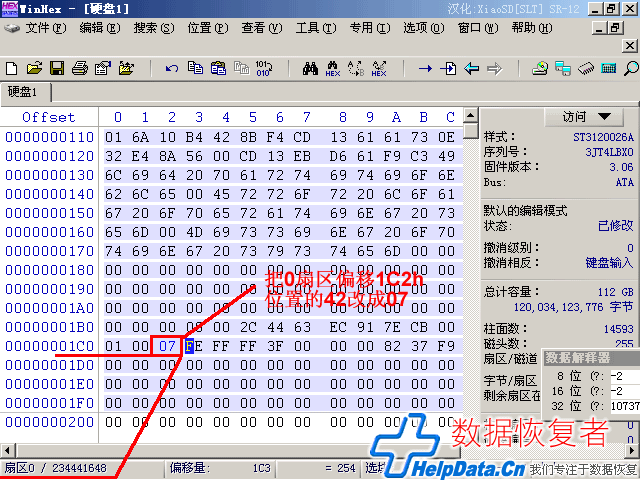Image resolution: width=640 pixels, height=480 pixels.
Task: Expand the 访问 dropdown button
Action: coord(584,117)
